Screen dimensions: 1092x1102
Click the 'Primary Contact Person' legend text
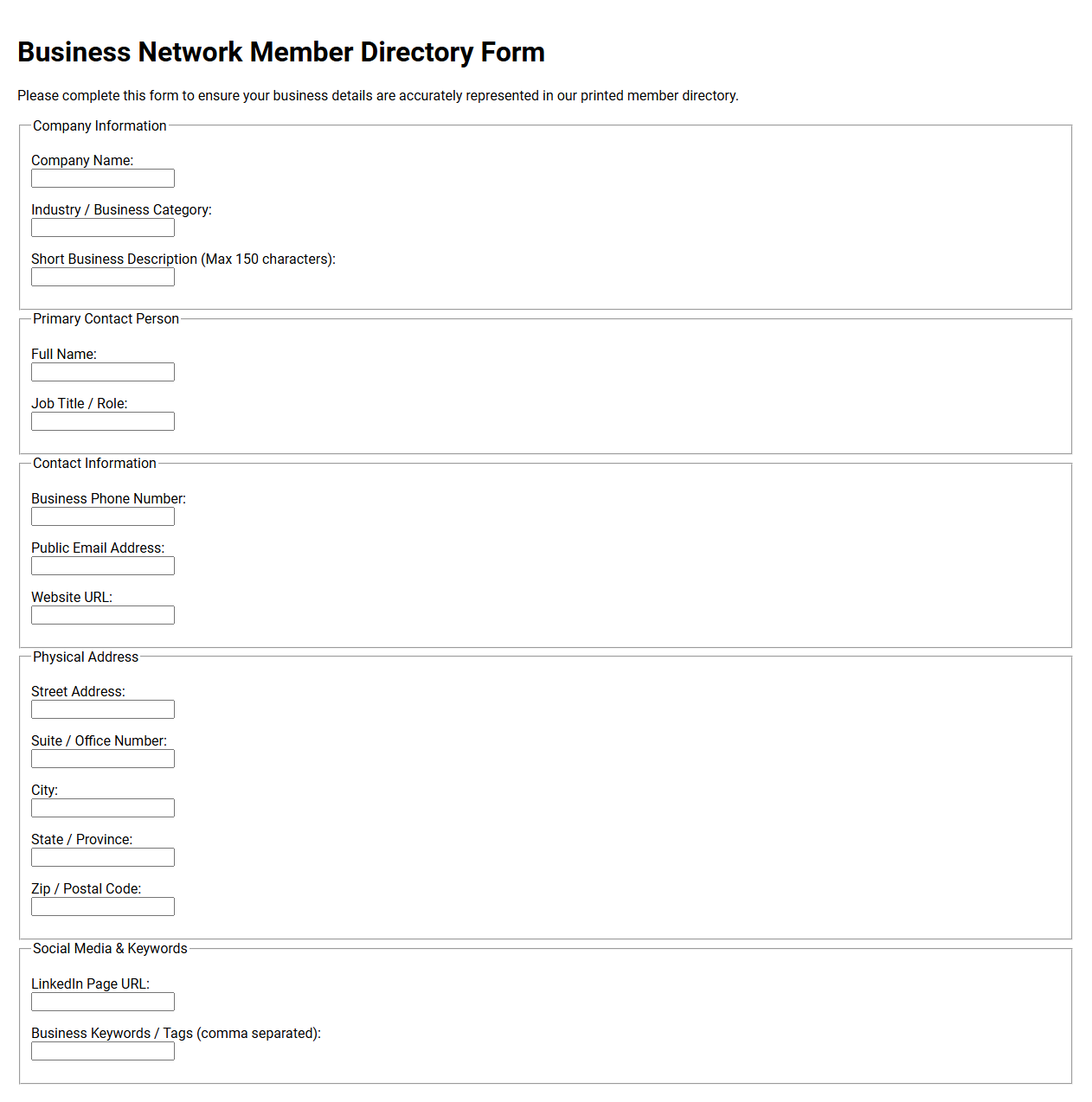click(106, 318)
